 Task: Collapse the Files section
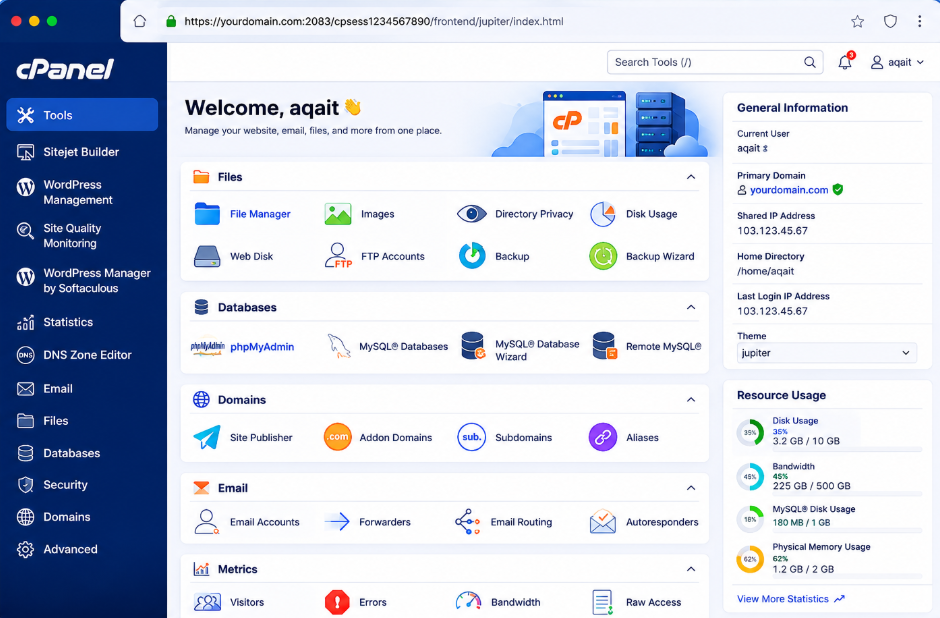click(691, 177)
